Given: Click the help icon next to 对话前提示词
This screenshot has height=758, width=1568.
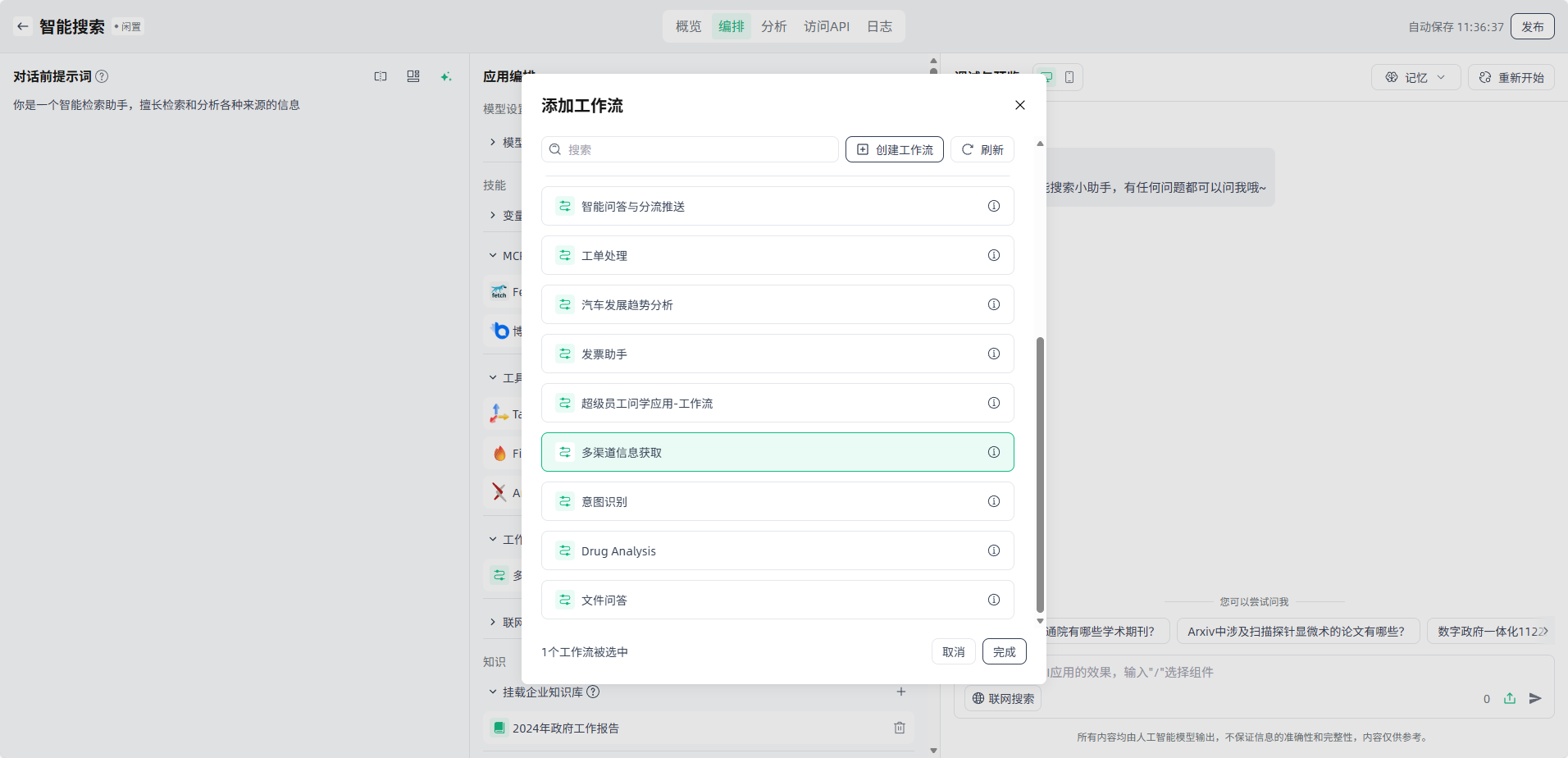Looking at the screenshot, I should 102,76.
